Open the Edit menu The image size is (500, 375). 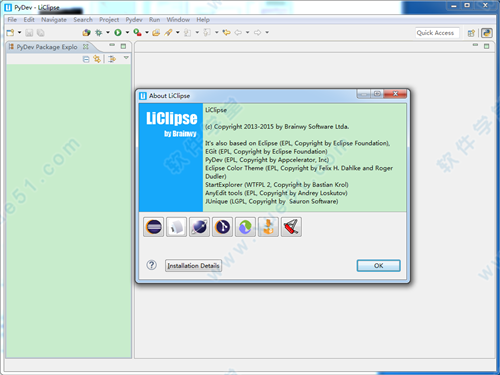pos(29,20)
